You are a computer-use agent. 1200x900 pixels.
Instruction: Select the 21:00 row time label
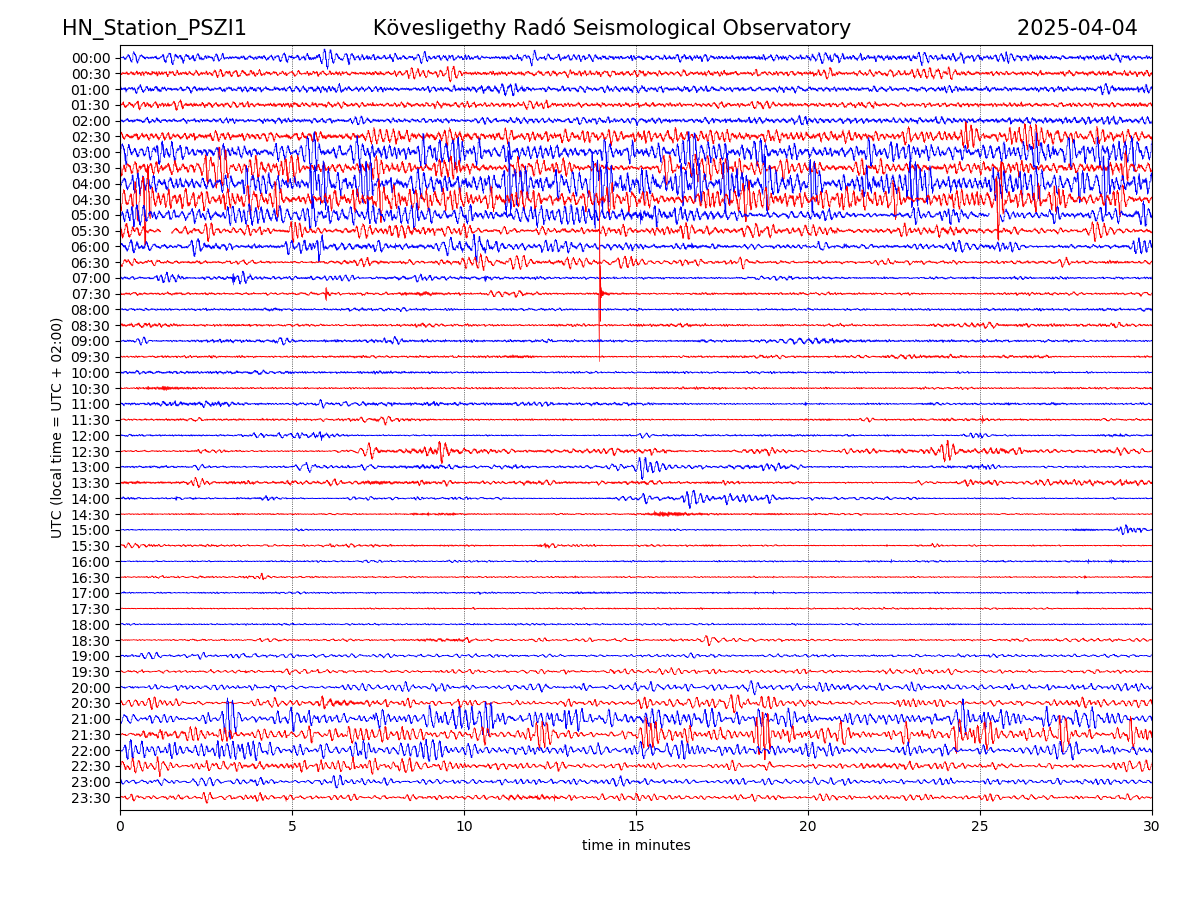[x=91, y=719]
